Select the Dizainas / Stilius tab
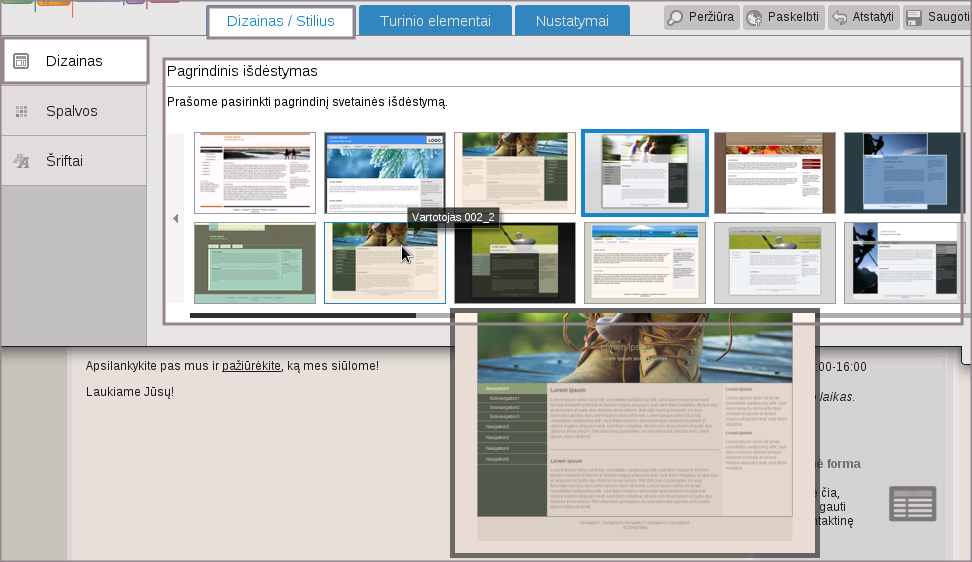 click(x=281, y=21)
